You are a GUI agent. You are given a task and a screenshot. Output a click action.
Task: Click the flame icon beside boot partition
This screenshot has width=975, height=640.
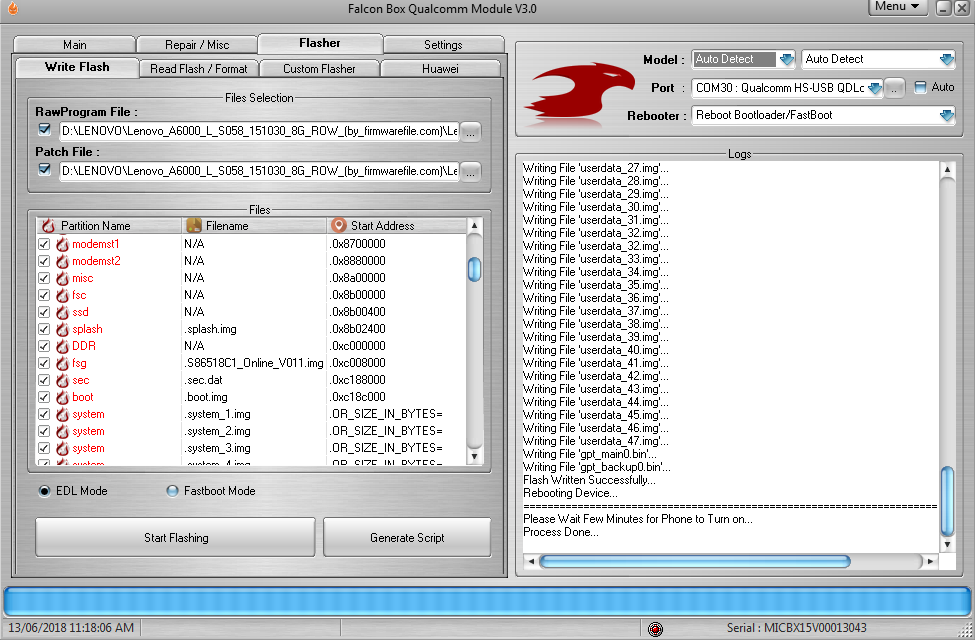(62, 397)
